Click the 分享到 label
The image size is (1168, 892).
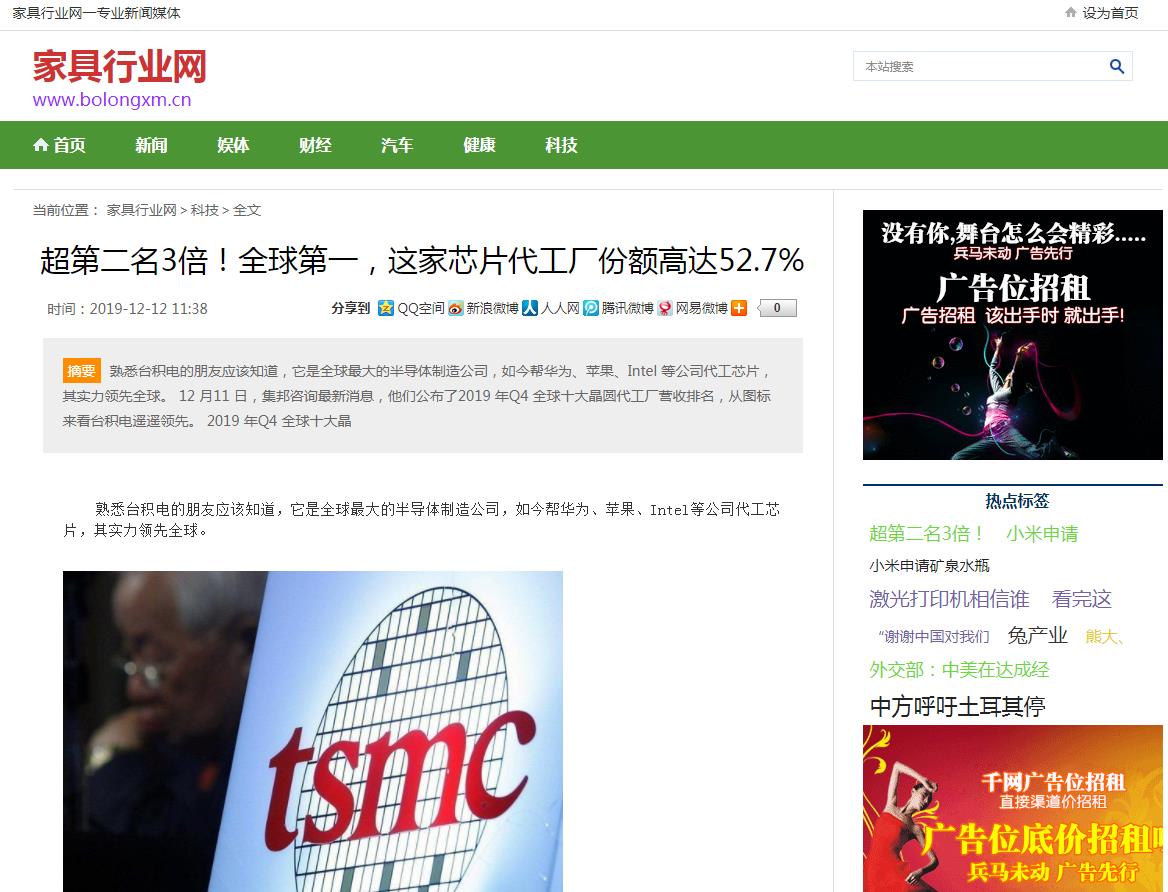351,308
